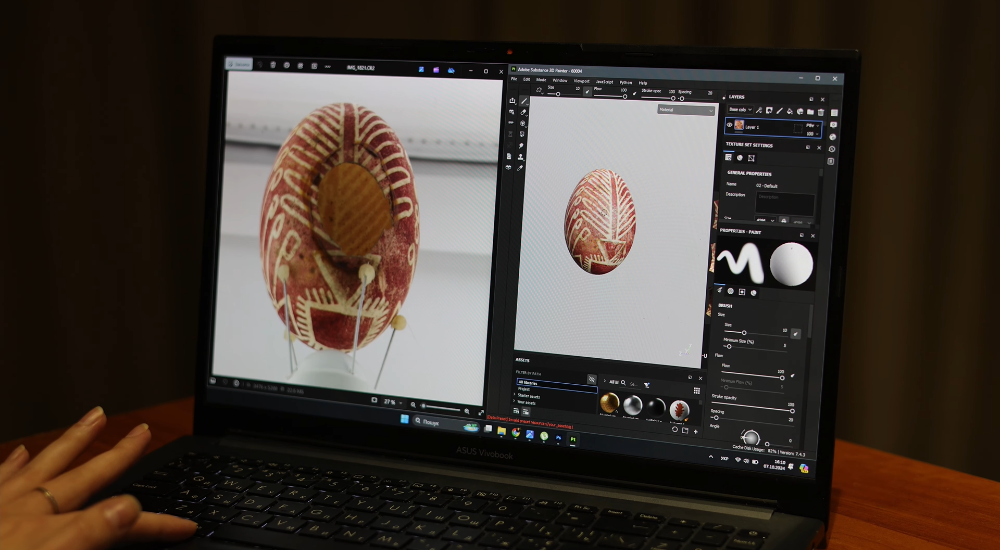The image size is (1000, 550).
Task: Adjust the Photos zoom slider
Action: (x=440, y=408)
